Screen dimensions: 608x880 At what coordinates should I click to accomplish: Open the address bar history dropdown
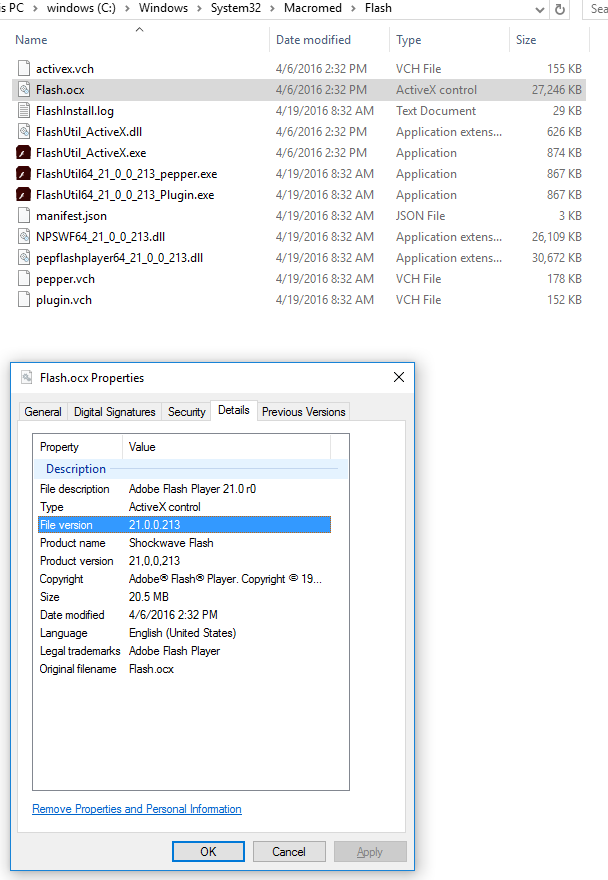540,10
